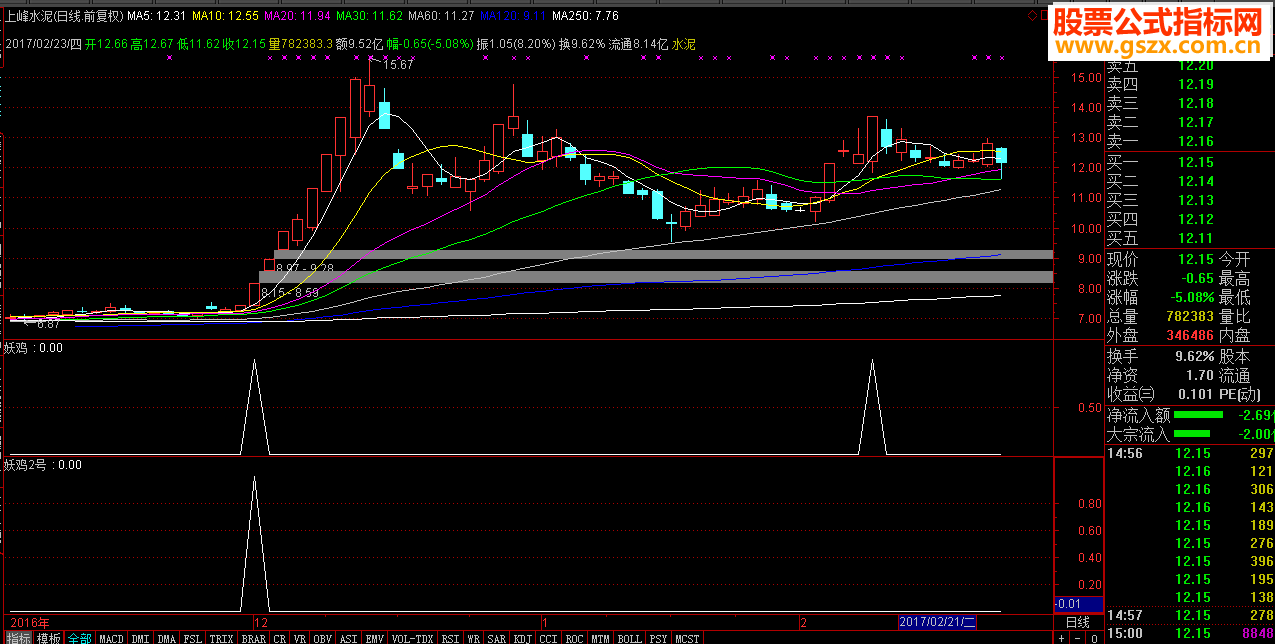
Task: Click the 净流入额 green bar
Action: [x=1198, y=414]
